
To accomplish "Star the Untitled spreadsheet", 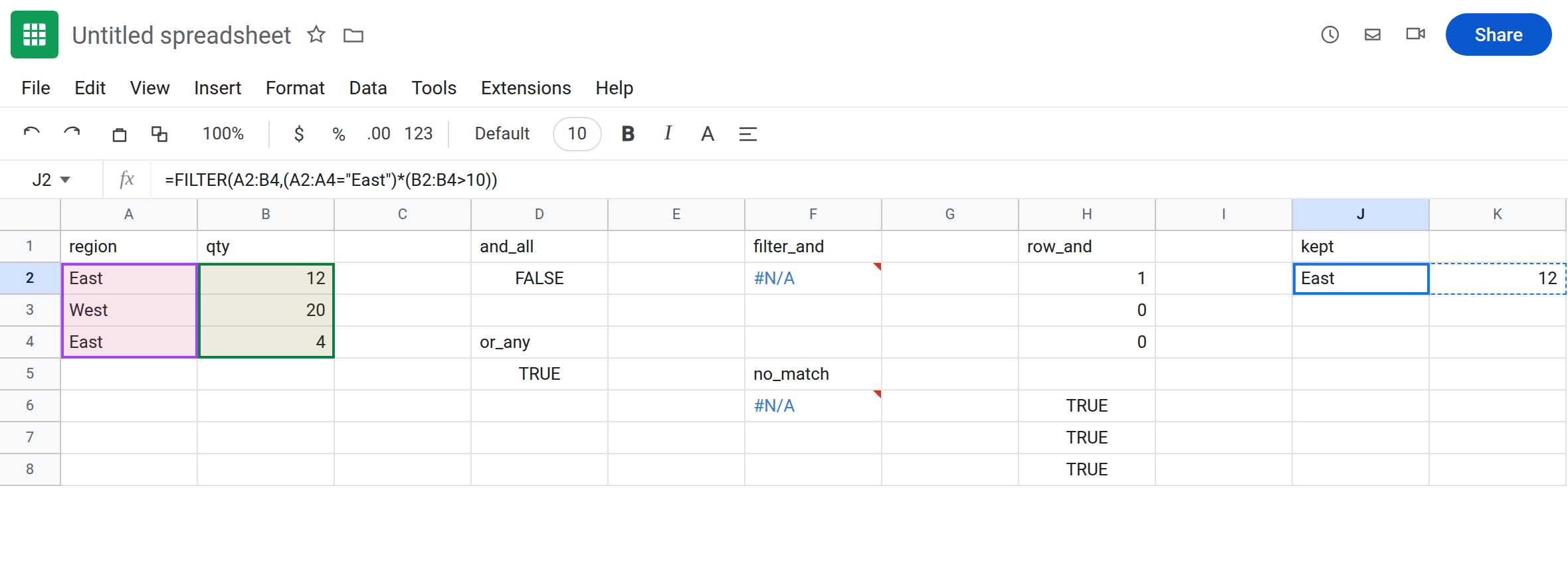I will click(x=316, y=35).
